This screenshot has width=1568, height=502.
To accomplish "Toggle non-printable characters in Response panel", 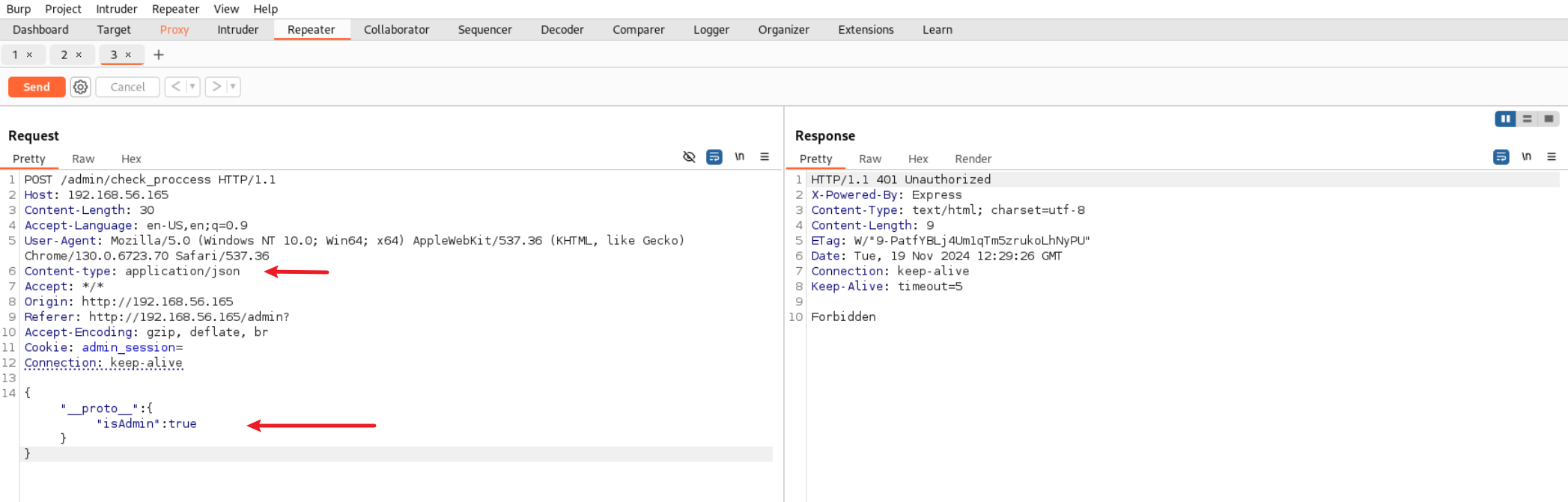I will coord(1526,157).
